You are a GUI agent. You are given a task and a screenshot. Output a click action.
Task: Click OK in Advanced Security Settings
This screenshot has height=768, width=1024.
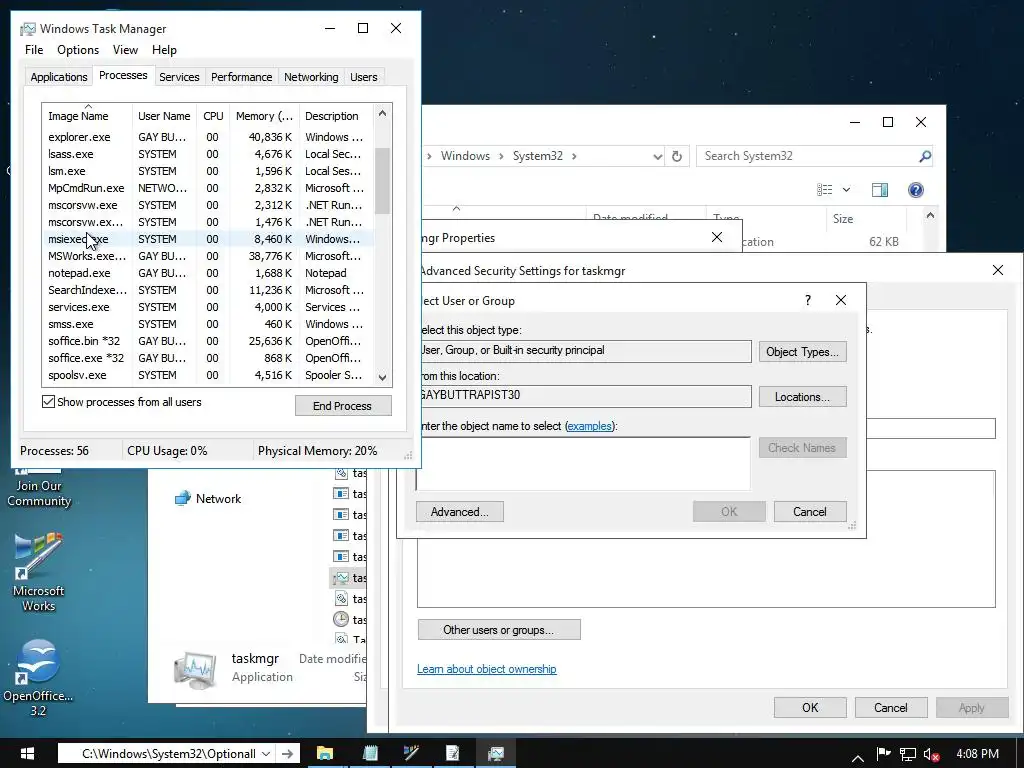(x=810, y=707)
